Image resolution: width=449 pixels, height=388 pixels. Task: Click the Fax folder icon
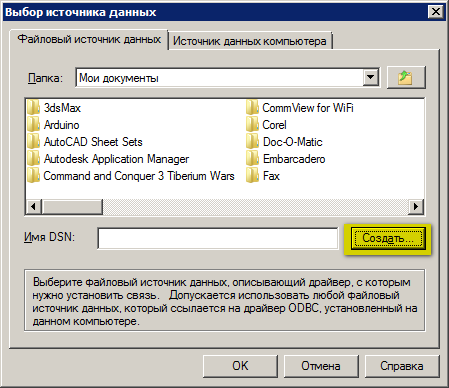[x=252, y=176]
